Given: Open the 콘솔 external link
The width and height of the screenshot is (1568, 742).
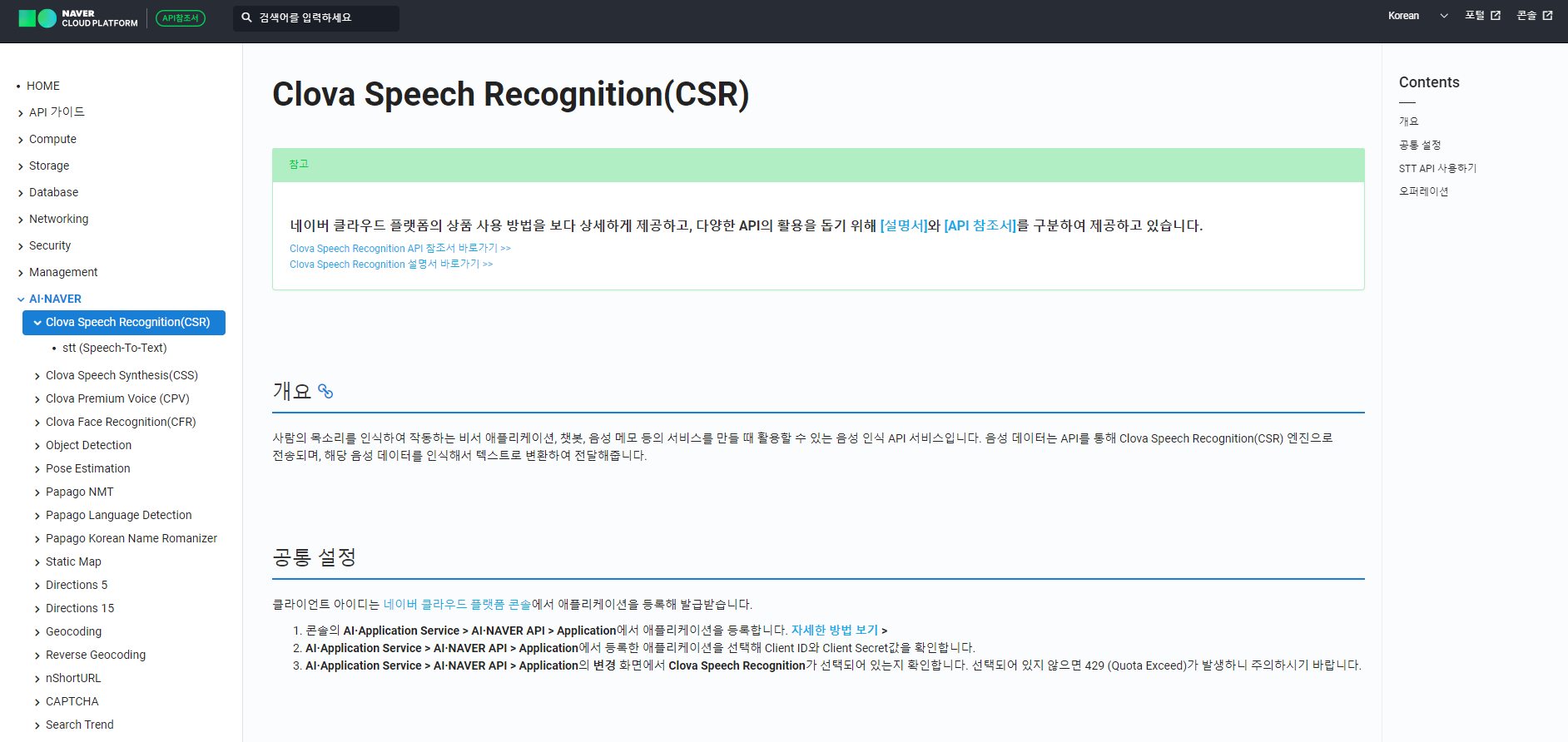Looking at the screenshot, I should pyautogui.click(x=1534, y=16).
